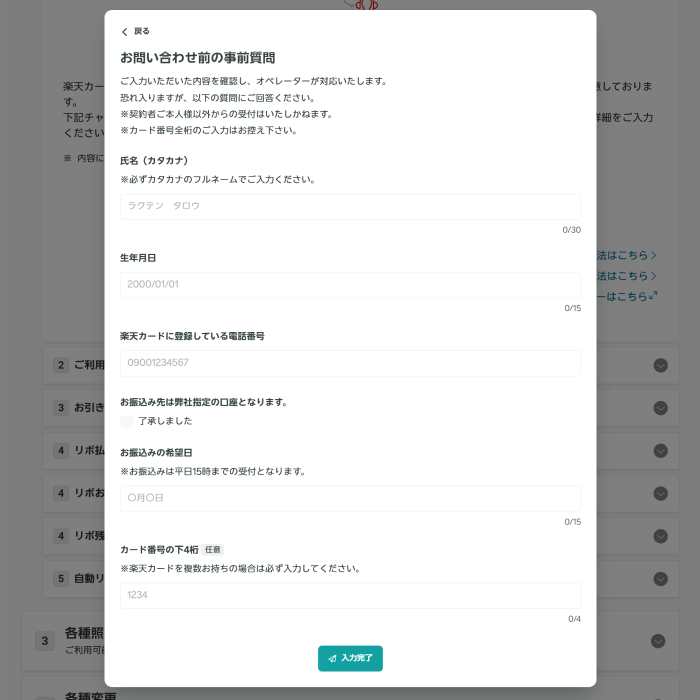This screenshot has height=700, width=700.
Task: Expand the リボお section chevron
Action: click(660, 493)
